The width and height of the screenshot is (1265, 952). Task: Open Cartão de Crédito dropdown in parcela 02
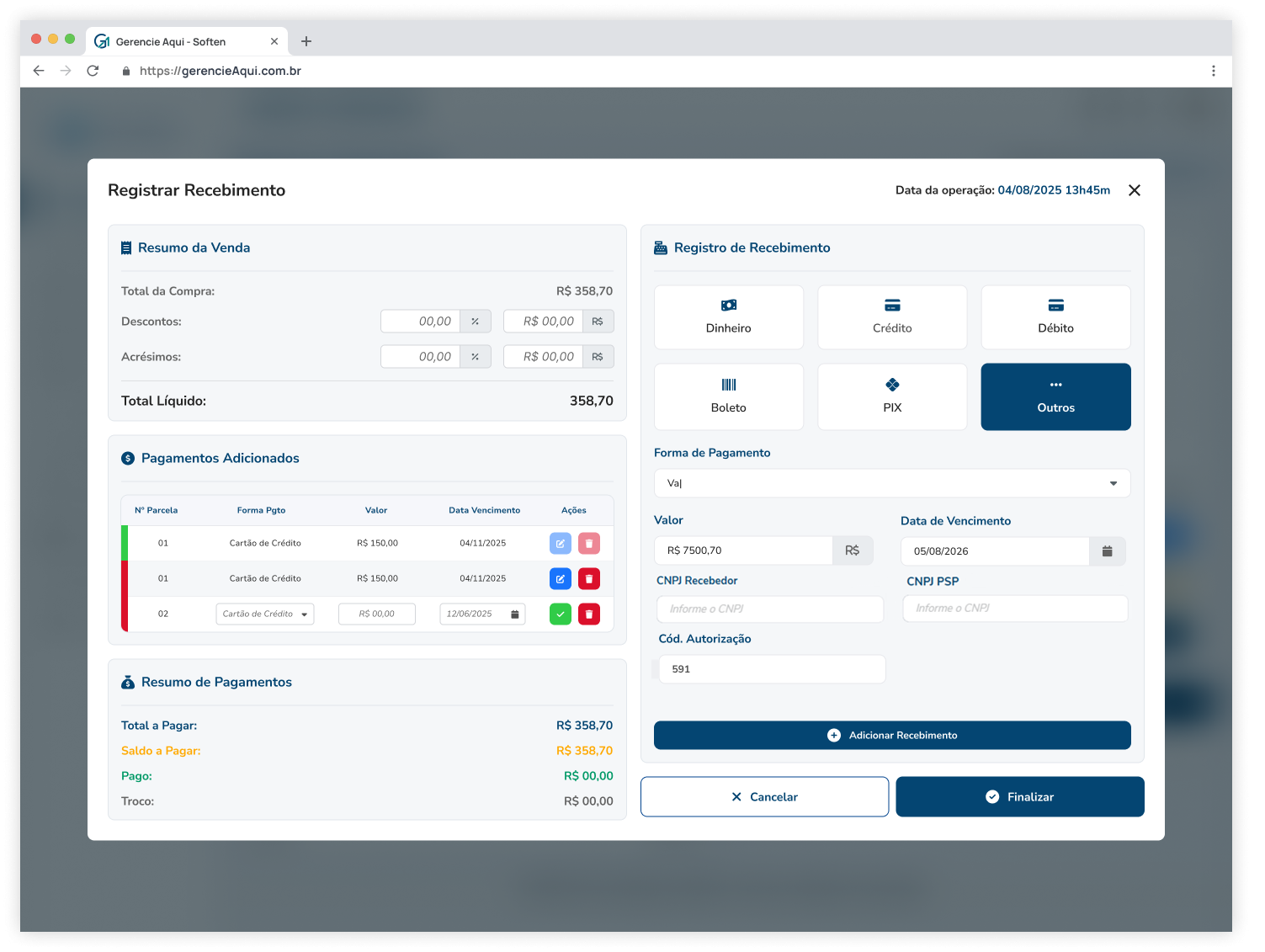[x=265, y=614]
